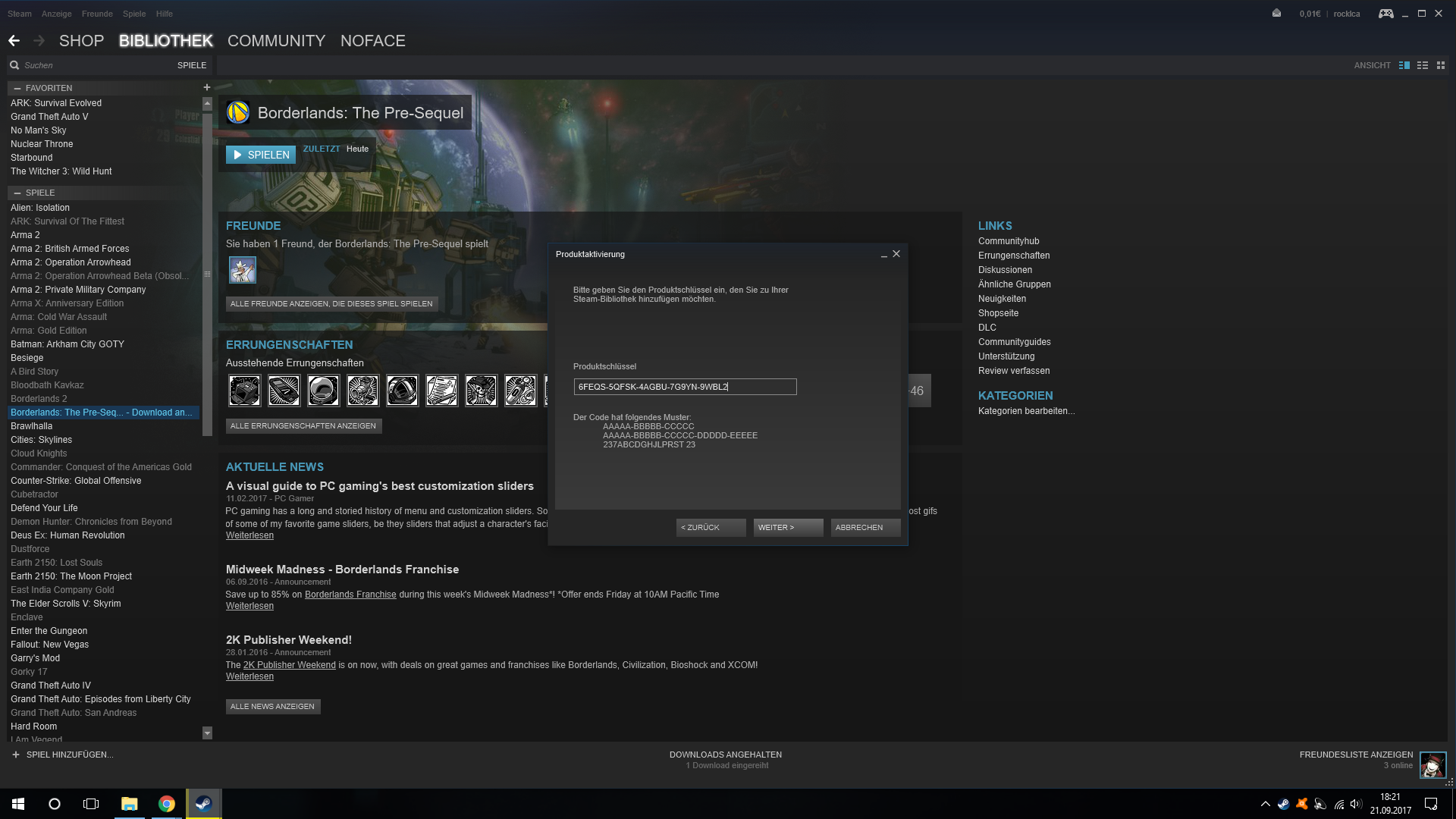The width and height of the screenshot is (1456, 819).
Task: Open the Hilfe menu
Action: (165, 14)
